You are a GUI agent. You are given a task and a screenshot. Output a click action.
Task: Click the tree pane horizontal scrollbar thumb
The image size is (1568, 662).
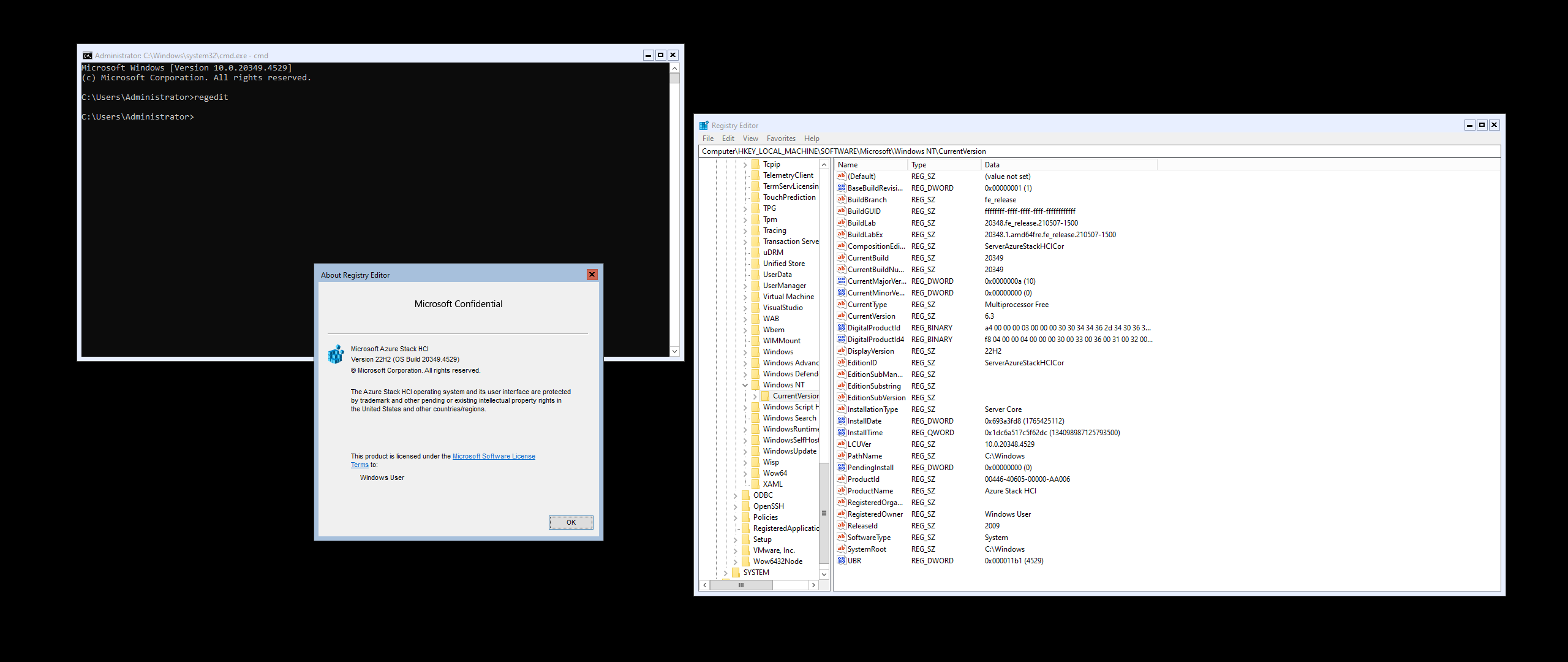[741, 585]
